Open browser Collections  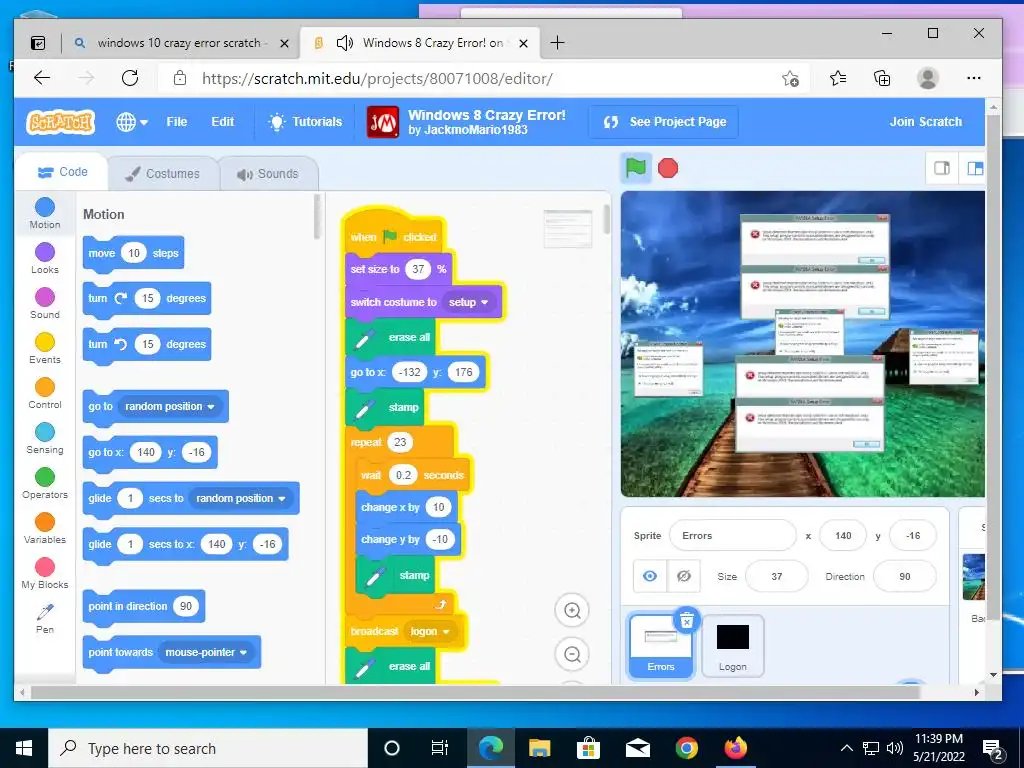882,79
